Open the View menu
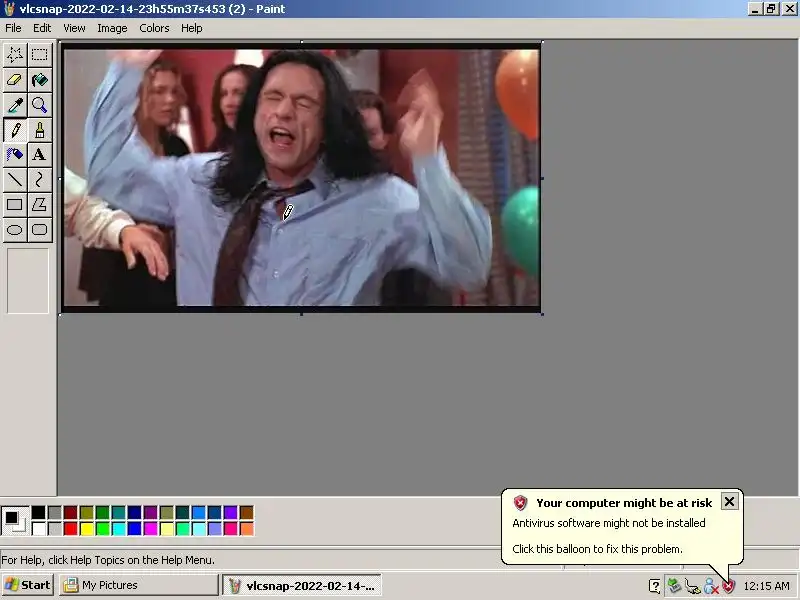 [x=74, y=28]
